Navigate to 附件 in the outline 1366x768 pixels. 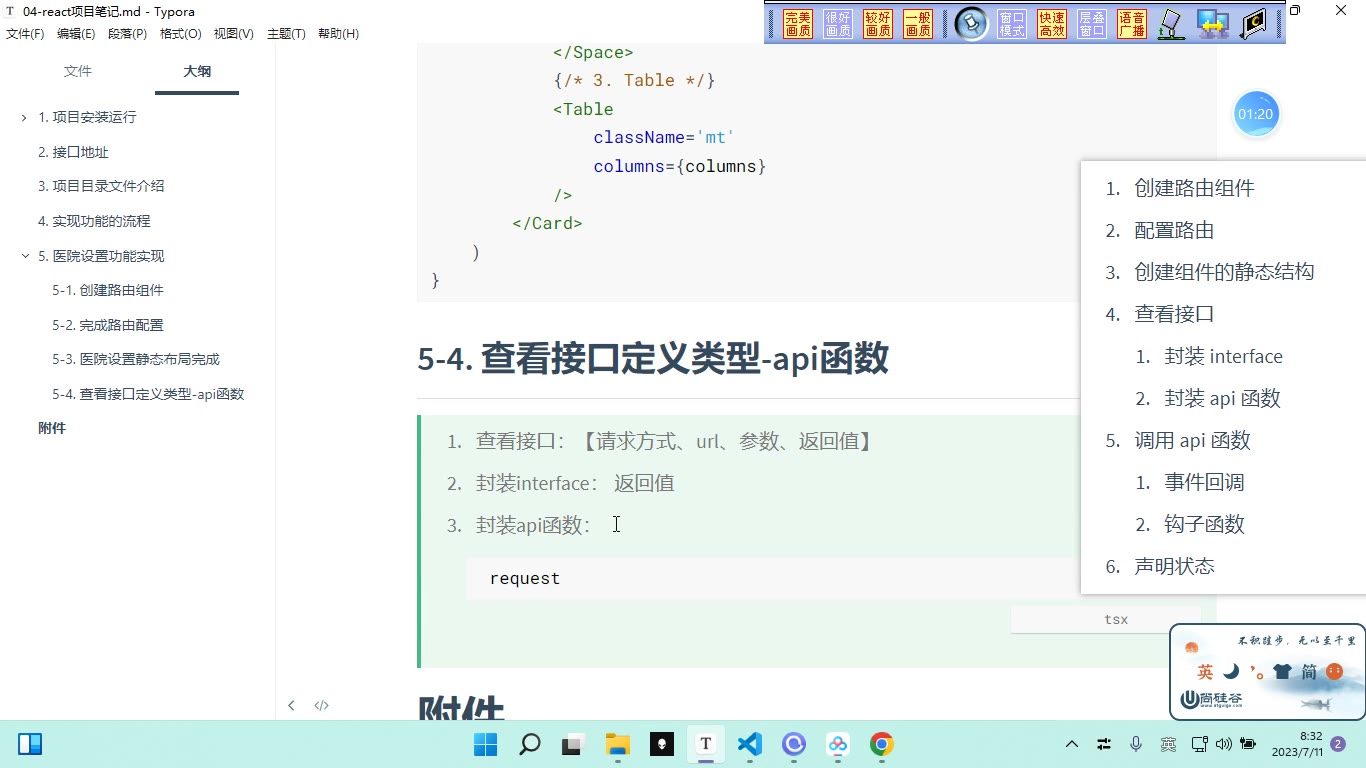pyautogui.click(x=52, y=428)
